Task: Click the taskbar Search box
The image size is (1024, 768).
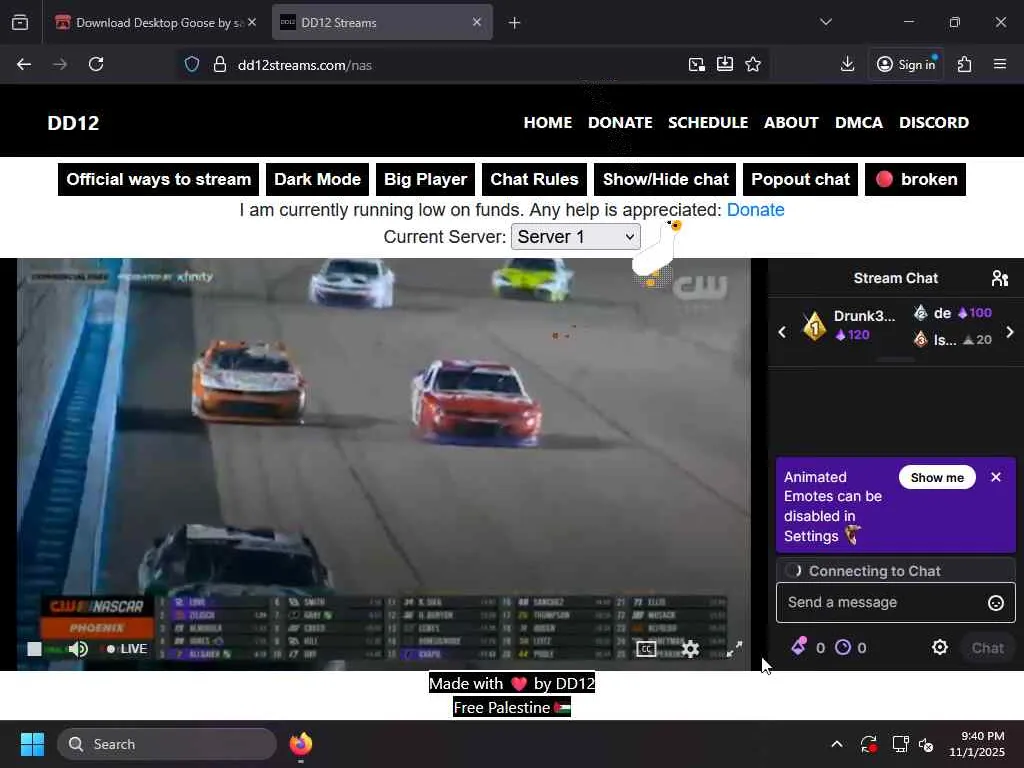Action: point(167,744)
